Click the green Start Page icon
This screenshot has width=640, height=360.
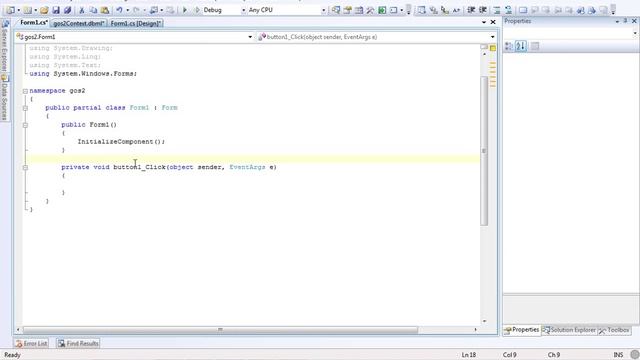click(x=382, y=10)
